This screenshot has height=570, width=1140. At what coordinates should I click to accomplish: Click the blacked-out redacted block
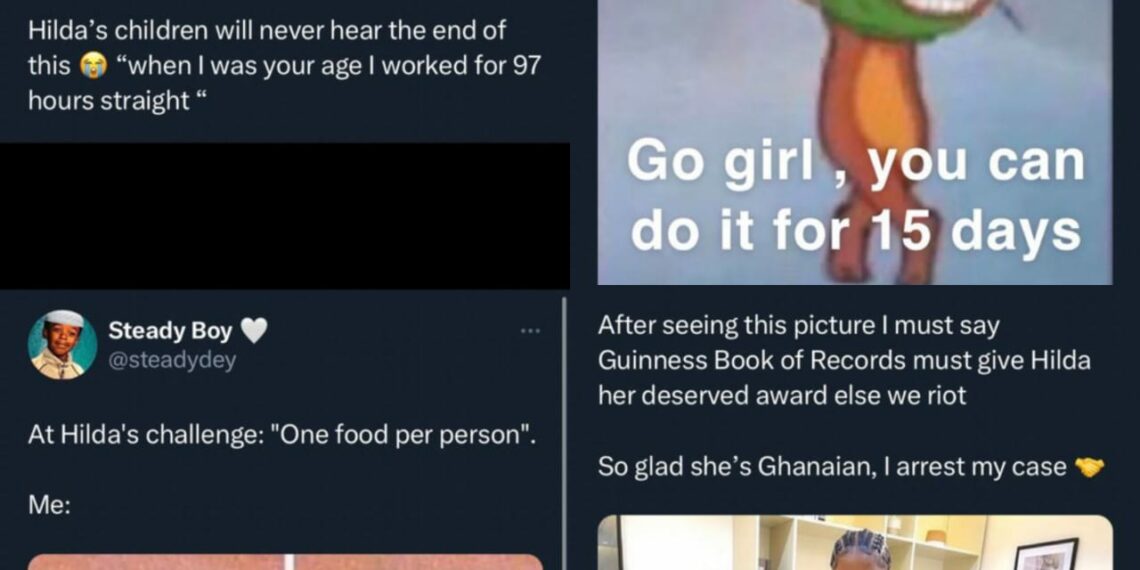pos(285,215)
